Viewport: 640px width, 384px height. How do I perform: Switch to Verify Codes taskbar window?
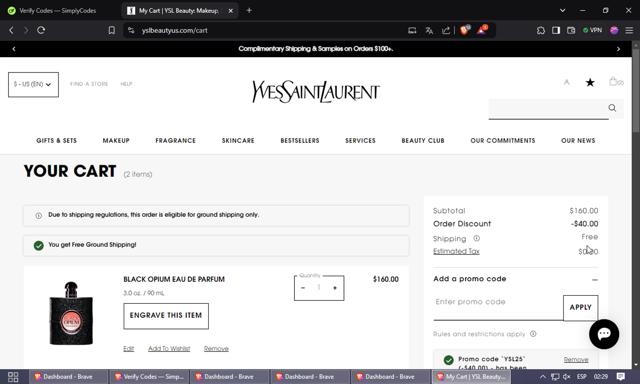click(x=149, y=377)
